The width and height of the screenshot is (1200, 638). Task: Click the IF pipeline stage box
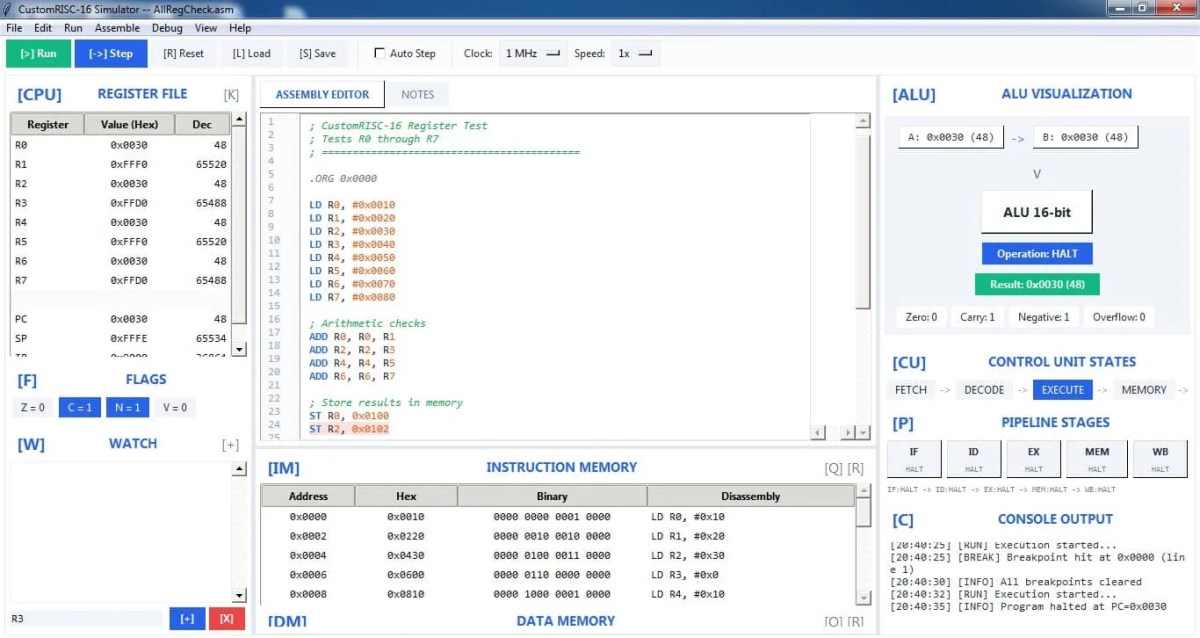pos(914,458)
